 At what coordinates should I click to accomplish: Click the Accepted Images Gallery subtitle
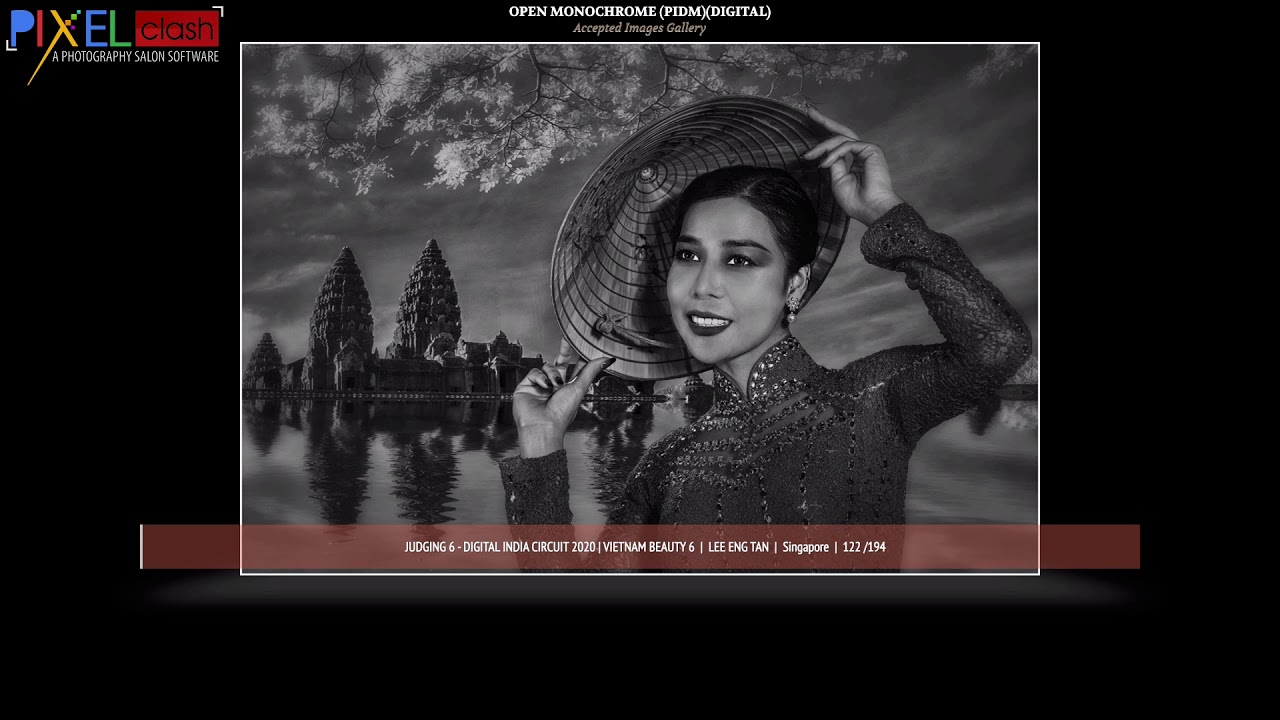(640, 28)
